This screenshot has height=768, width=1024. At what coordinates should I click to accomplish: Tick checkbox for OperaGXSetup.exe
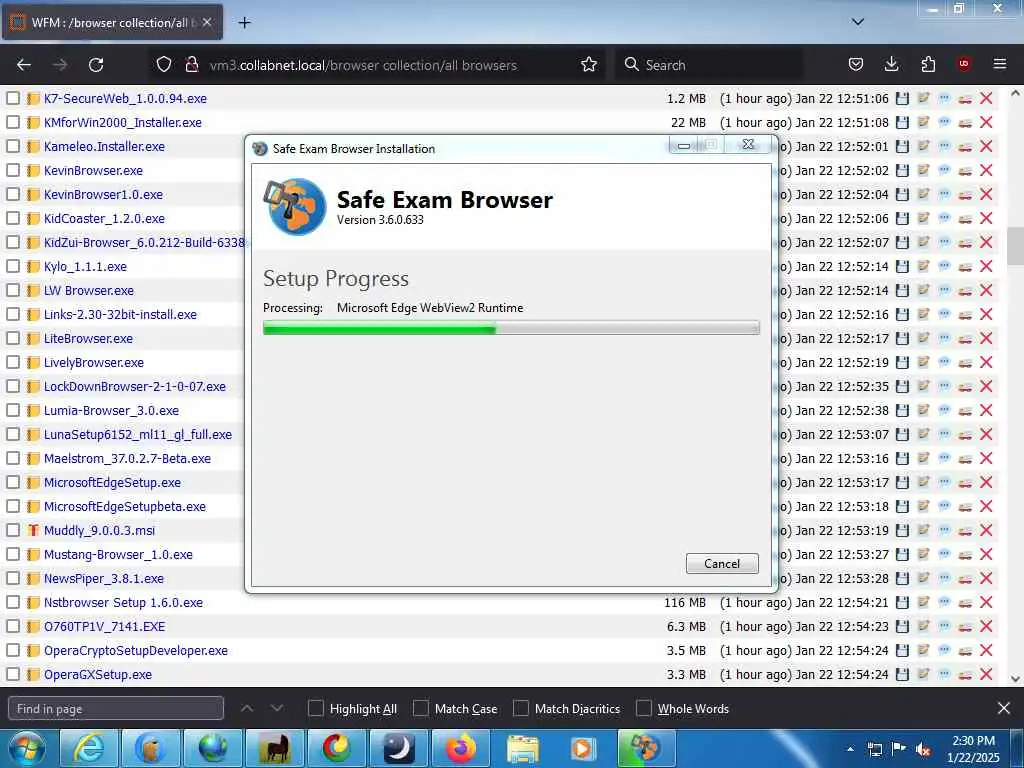13,674
